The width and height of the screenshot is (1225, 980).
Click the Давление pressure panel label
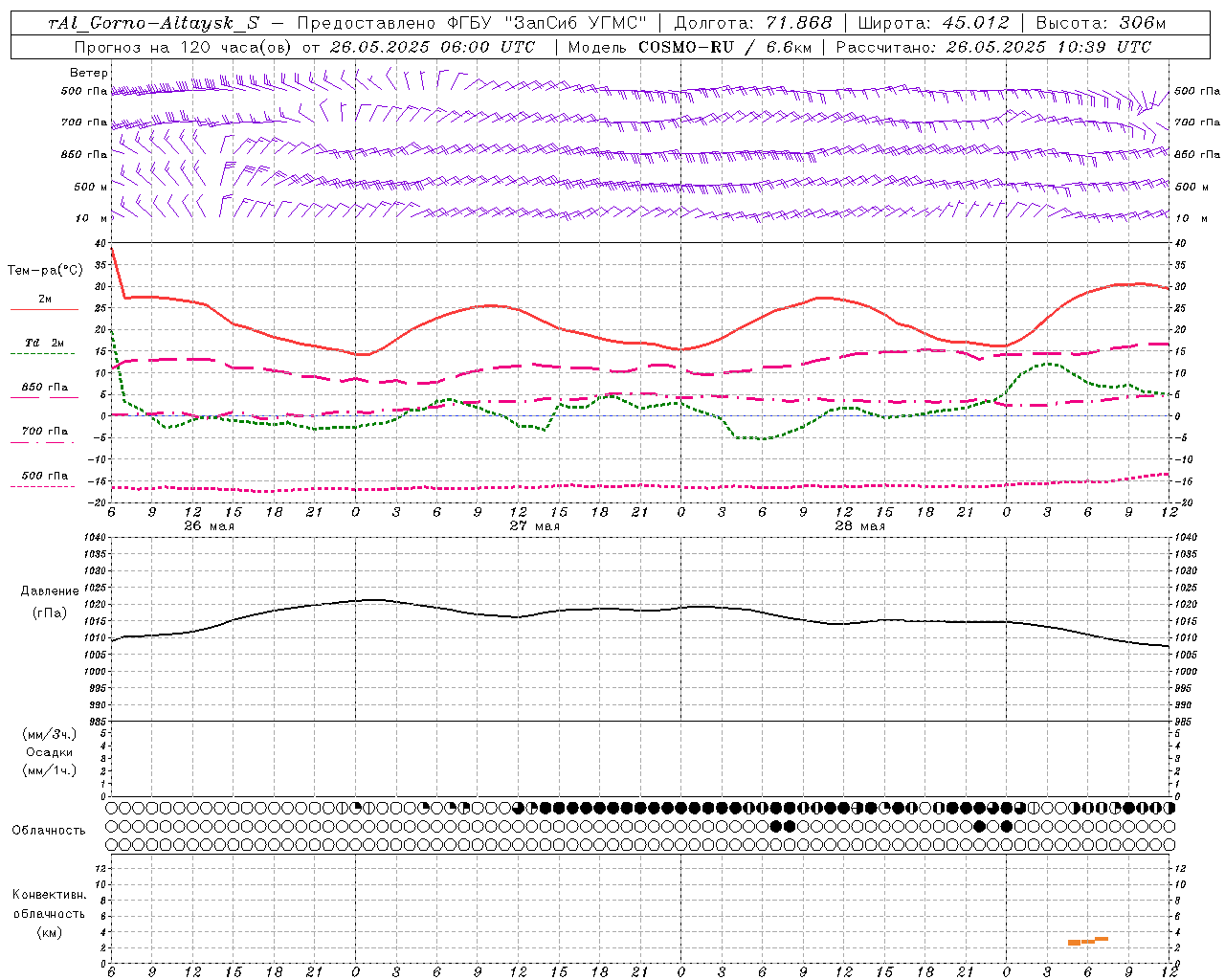pyautogui.click(x=50, y=591)
